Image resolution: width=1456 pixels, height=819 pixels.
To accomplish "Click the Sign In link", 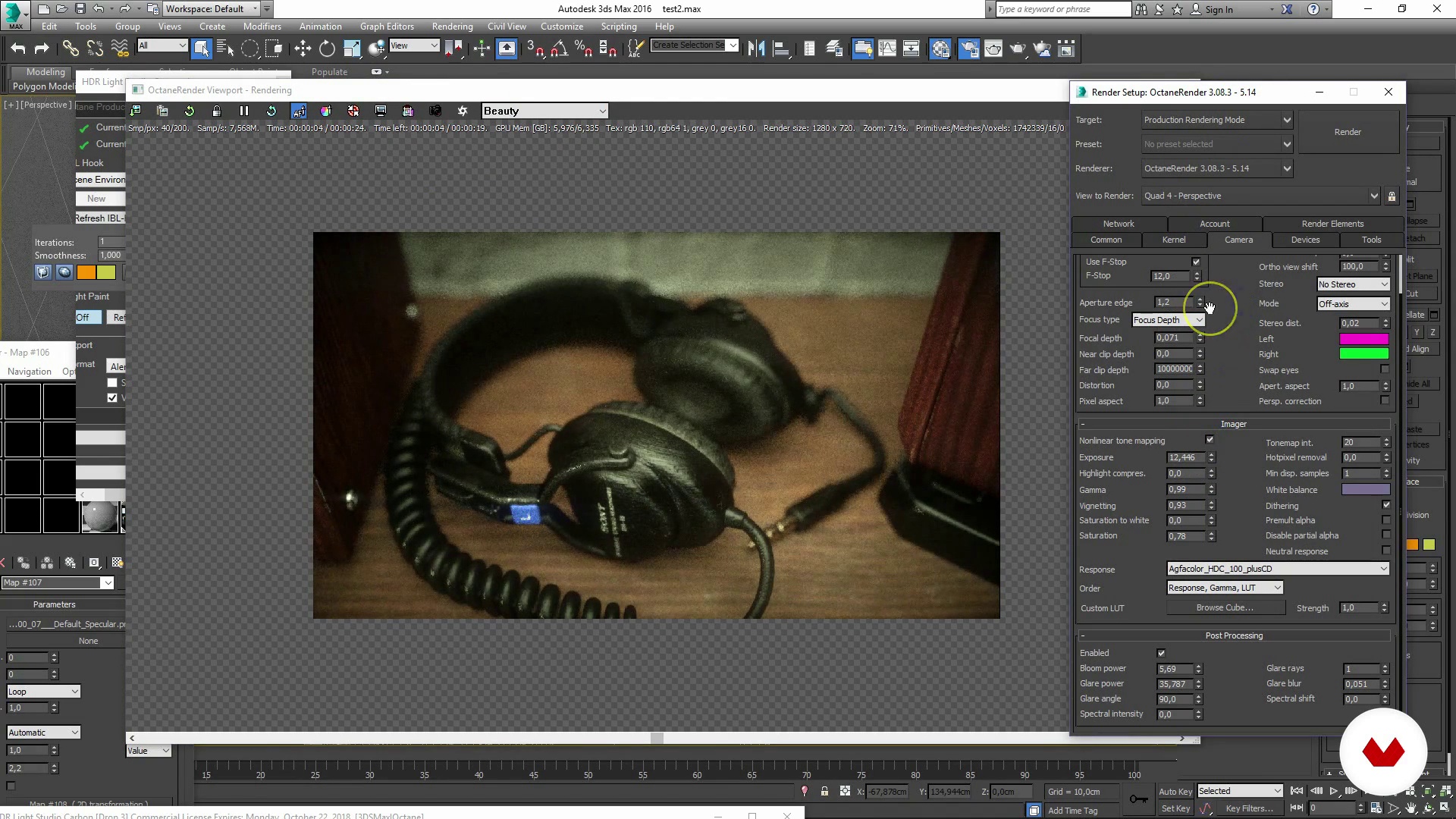I will pos(1219,10).
